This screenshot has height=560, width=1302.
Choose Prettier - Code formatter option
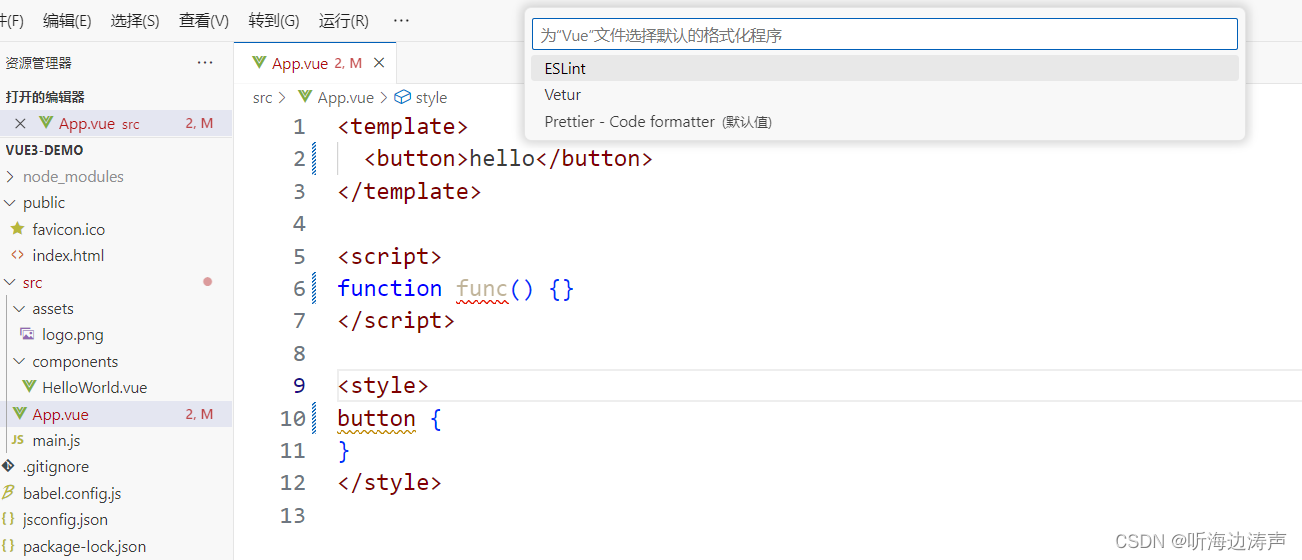pos(885,122)
